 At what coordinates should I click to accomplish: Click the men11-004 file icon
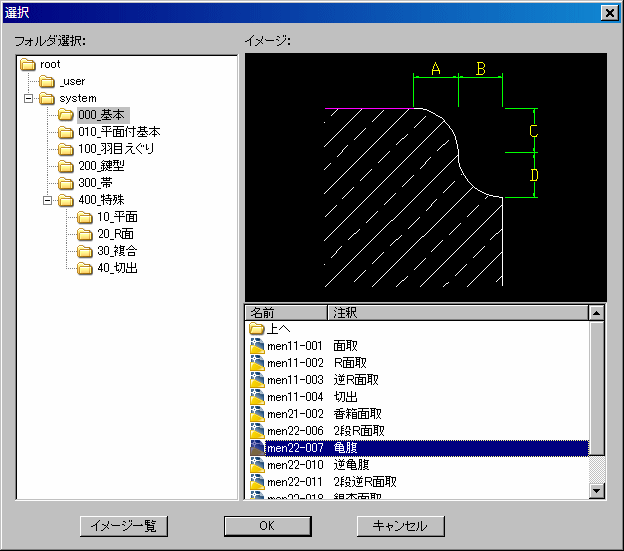pyautogui.click(x=257, y=397)
